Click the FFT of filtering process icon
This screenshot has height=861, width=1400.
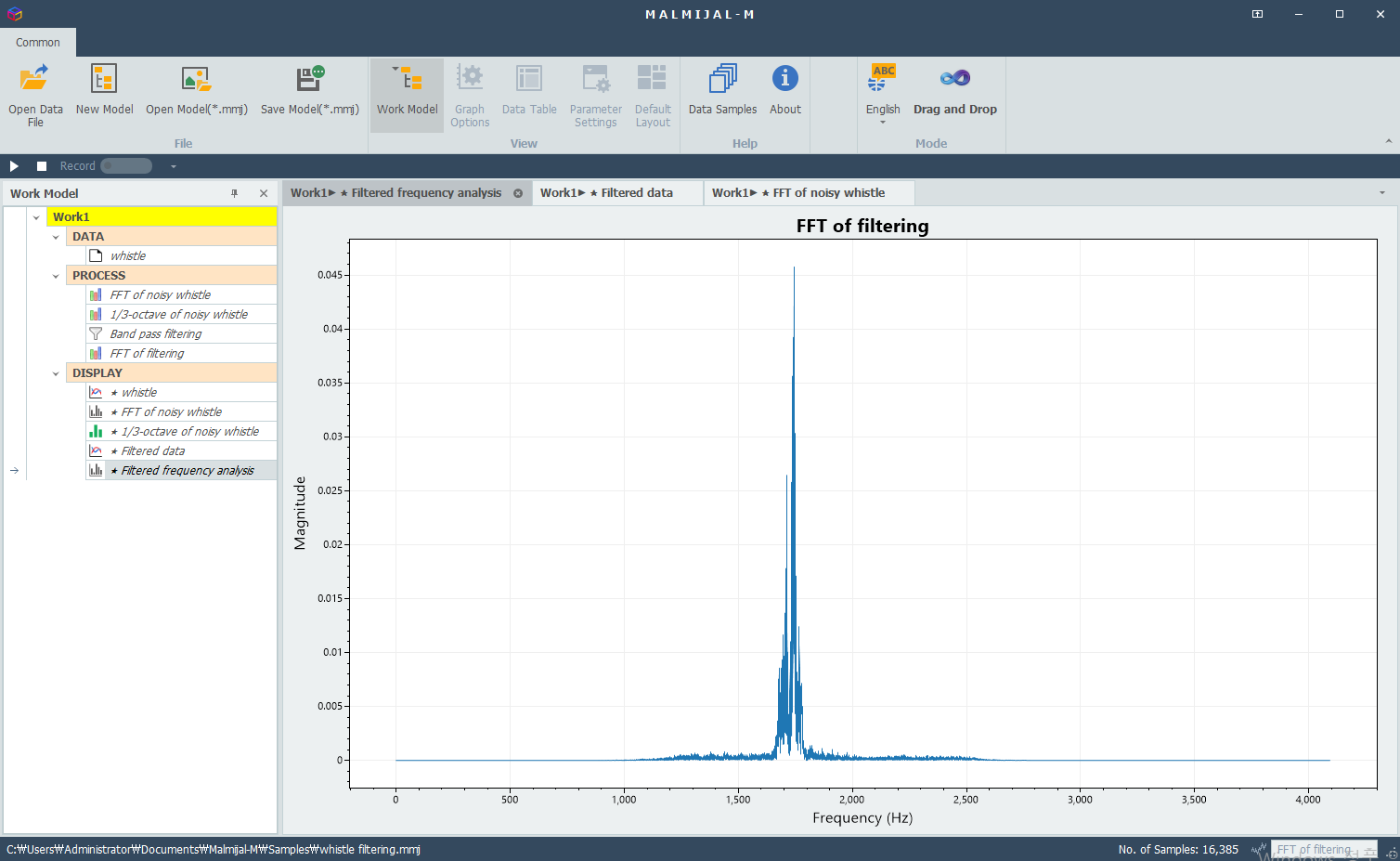tap(96, 353)
